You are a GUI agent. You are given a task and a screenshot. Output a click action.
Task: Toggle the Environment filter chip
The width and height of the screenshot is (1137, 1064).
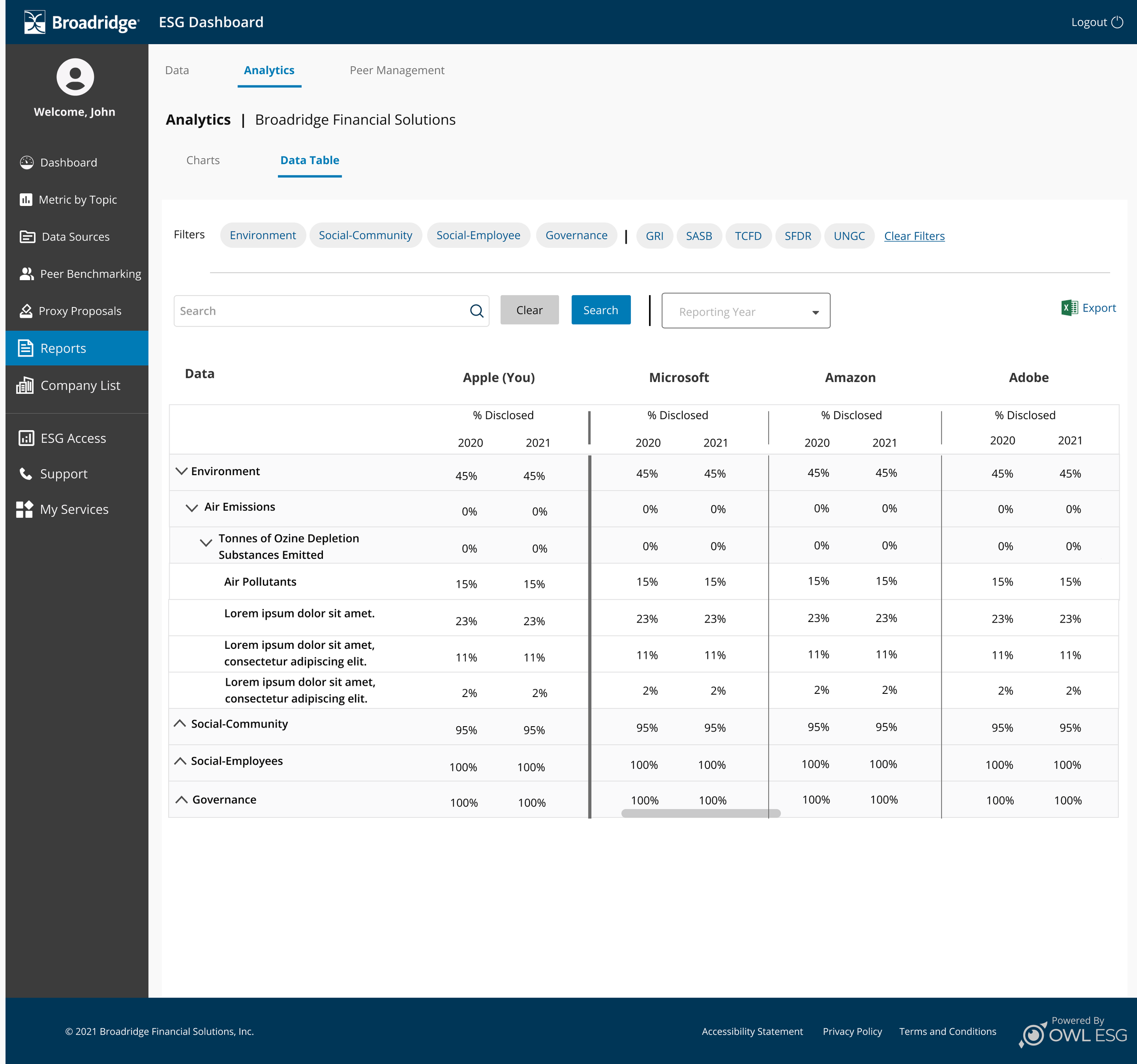point(262,235)
